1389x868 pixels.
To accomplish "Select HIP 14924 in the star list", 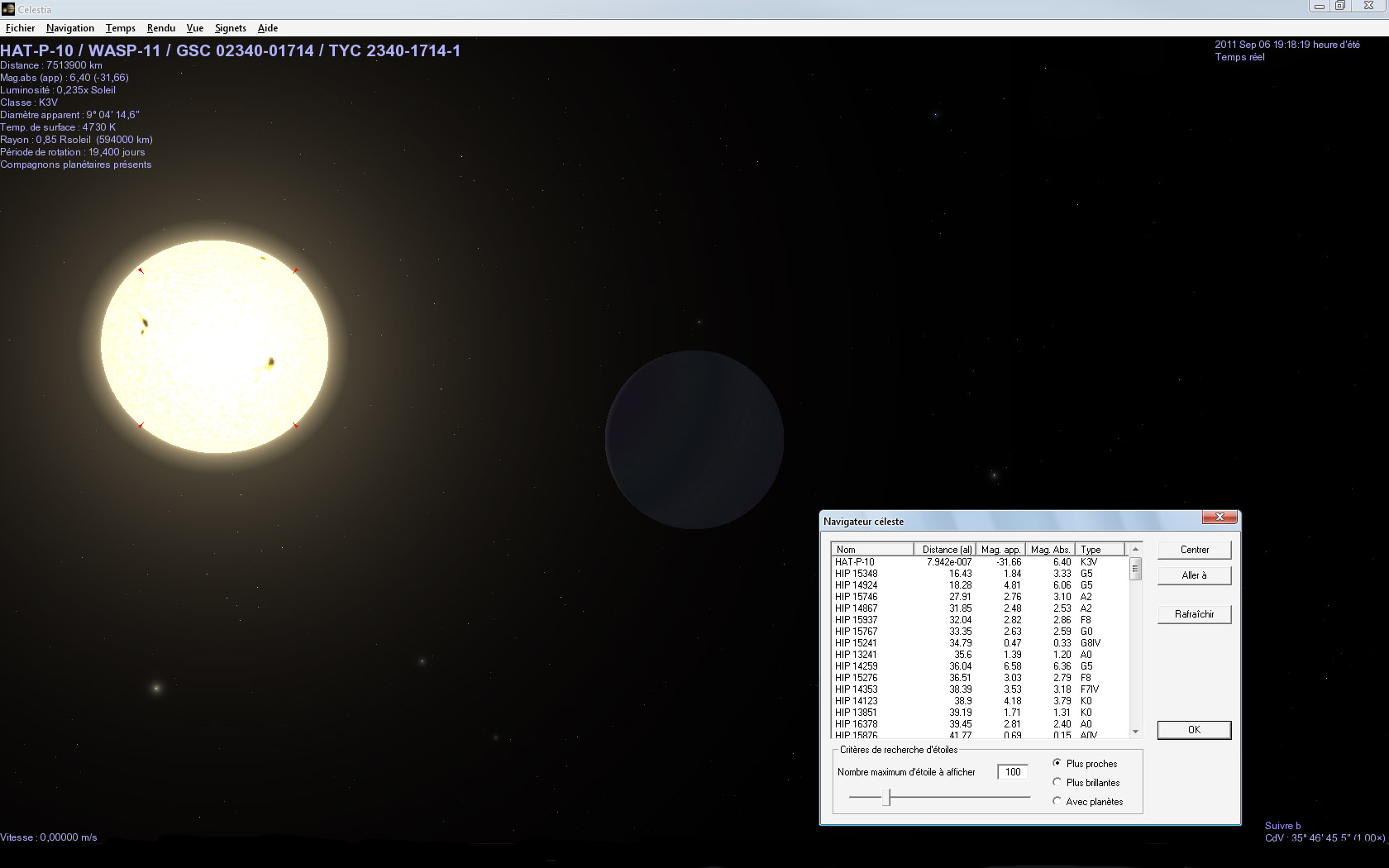I will [980, 585].
